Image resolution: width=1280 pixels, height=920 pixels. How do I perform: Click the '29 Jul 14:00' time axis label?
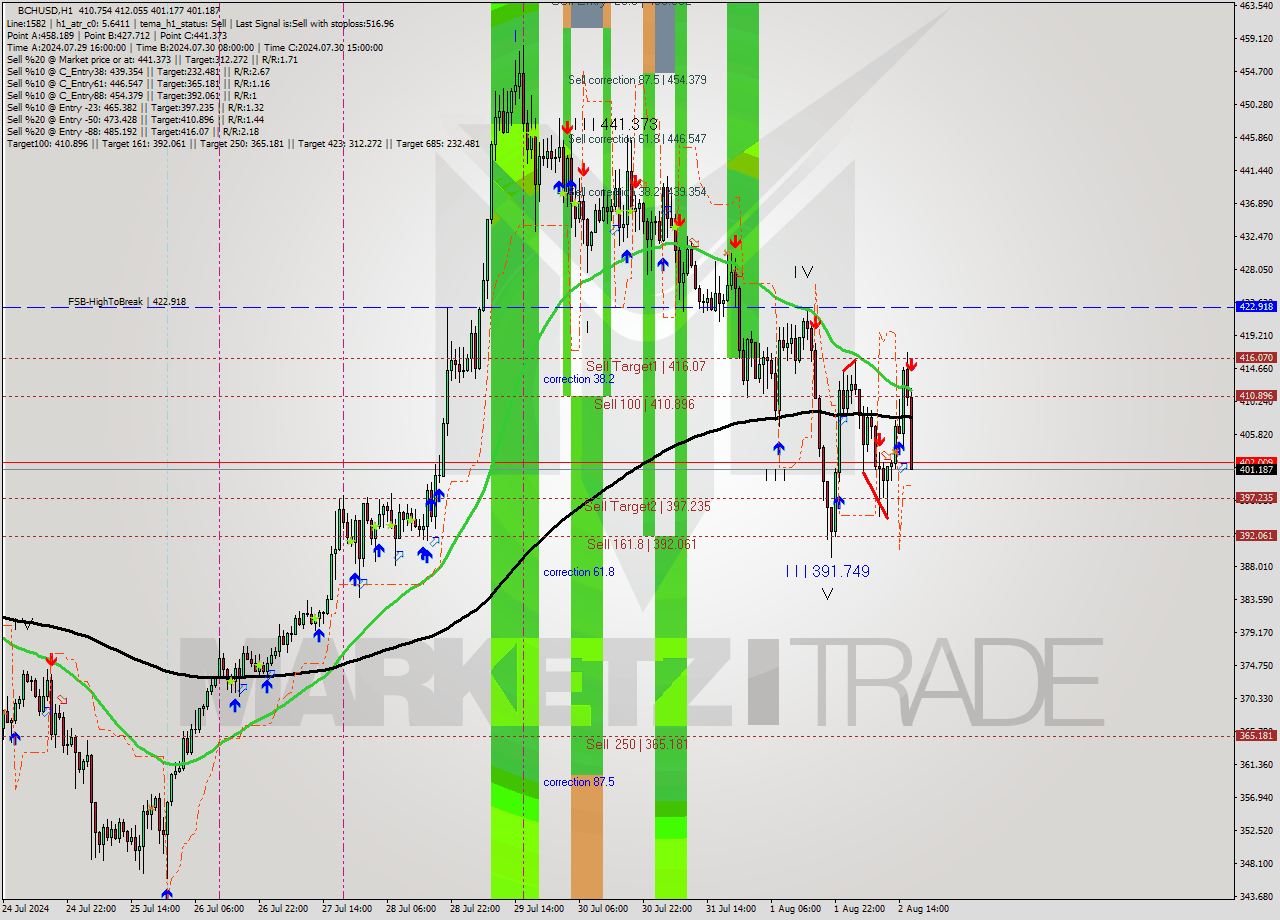539,909
